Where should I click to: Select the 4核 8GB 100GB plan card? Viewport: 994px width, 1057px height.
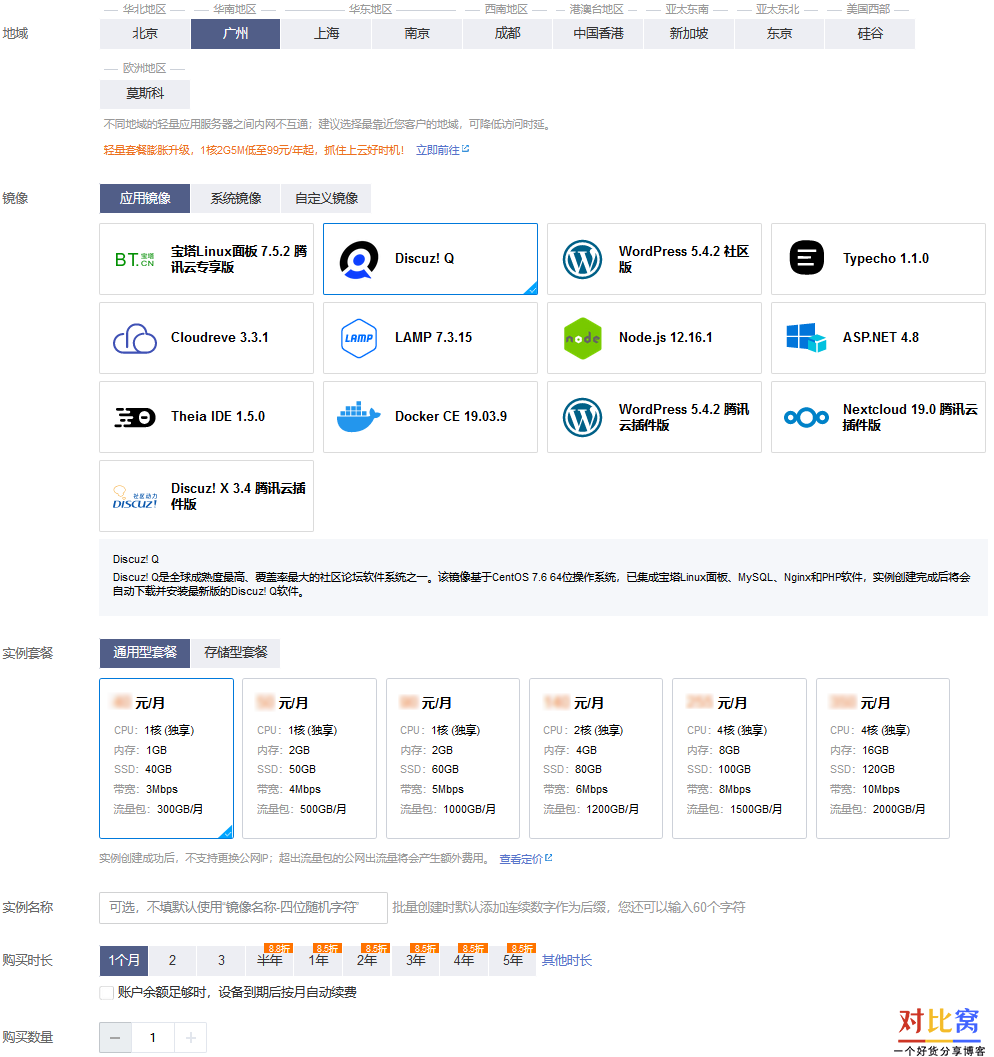pyautogui.click(x=739, y=758)
